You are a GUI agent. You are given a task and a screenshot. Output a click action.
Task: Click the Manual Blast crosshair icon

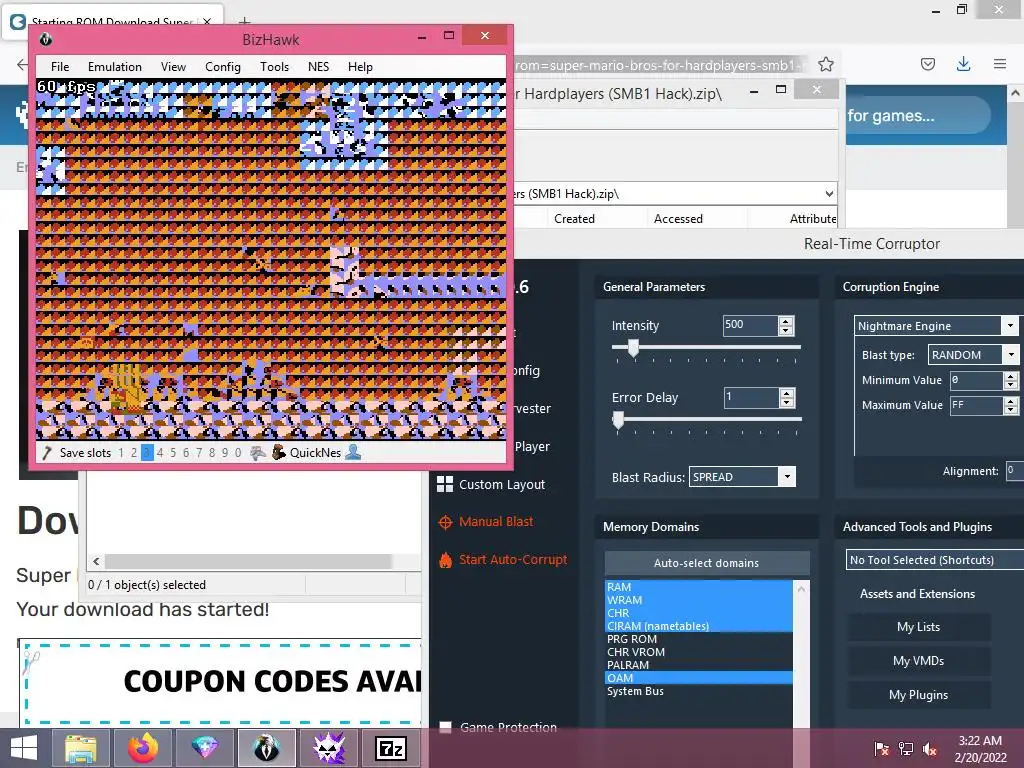[445, 522]
